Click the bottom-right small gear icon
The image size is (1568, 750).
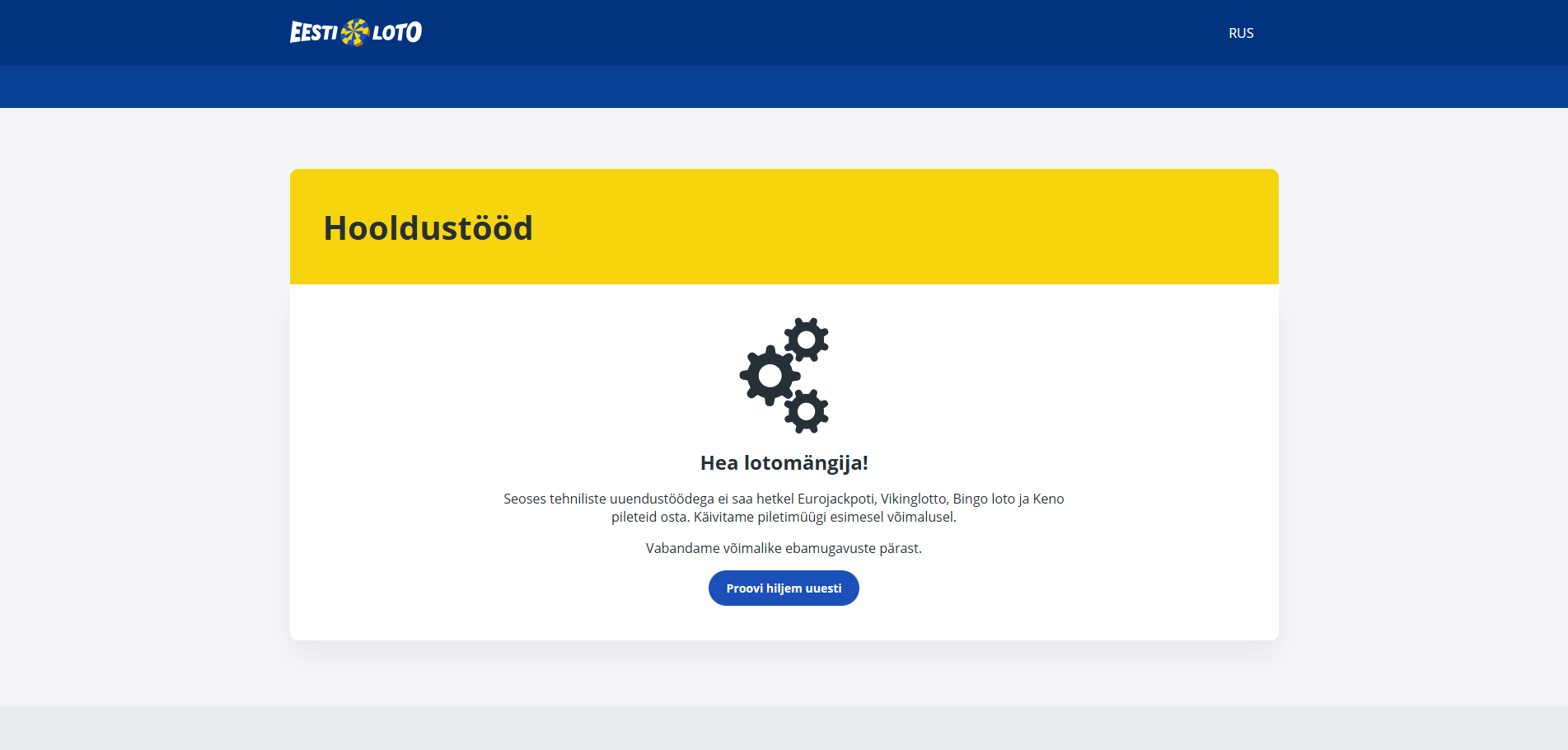(x=806, y=411)
